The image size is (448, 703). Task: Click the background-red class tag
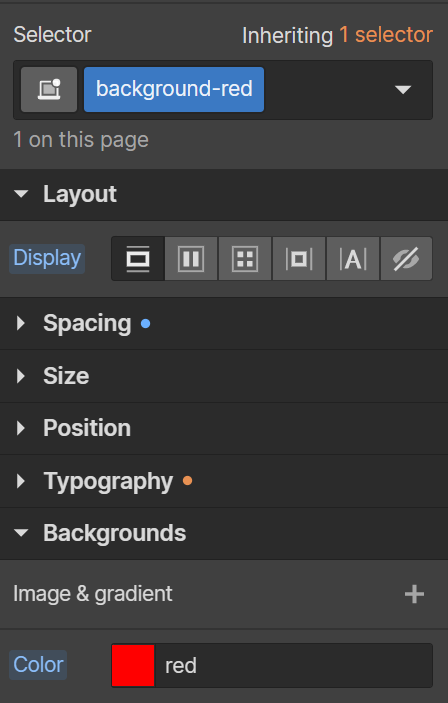click(x=174, y=89)
